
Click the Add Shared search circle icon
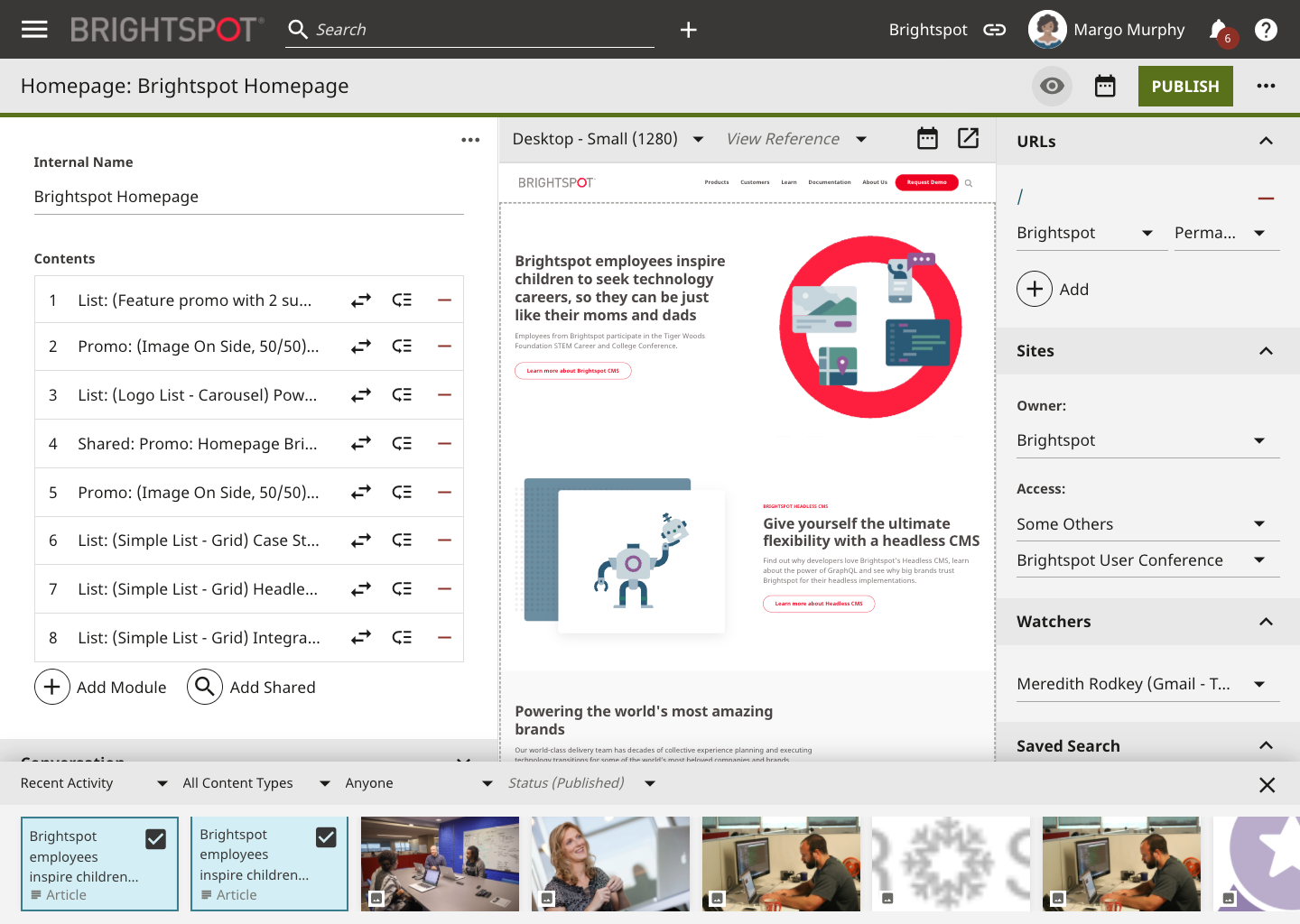[x=205, y=687]
